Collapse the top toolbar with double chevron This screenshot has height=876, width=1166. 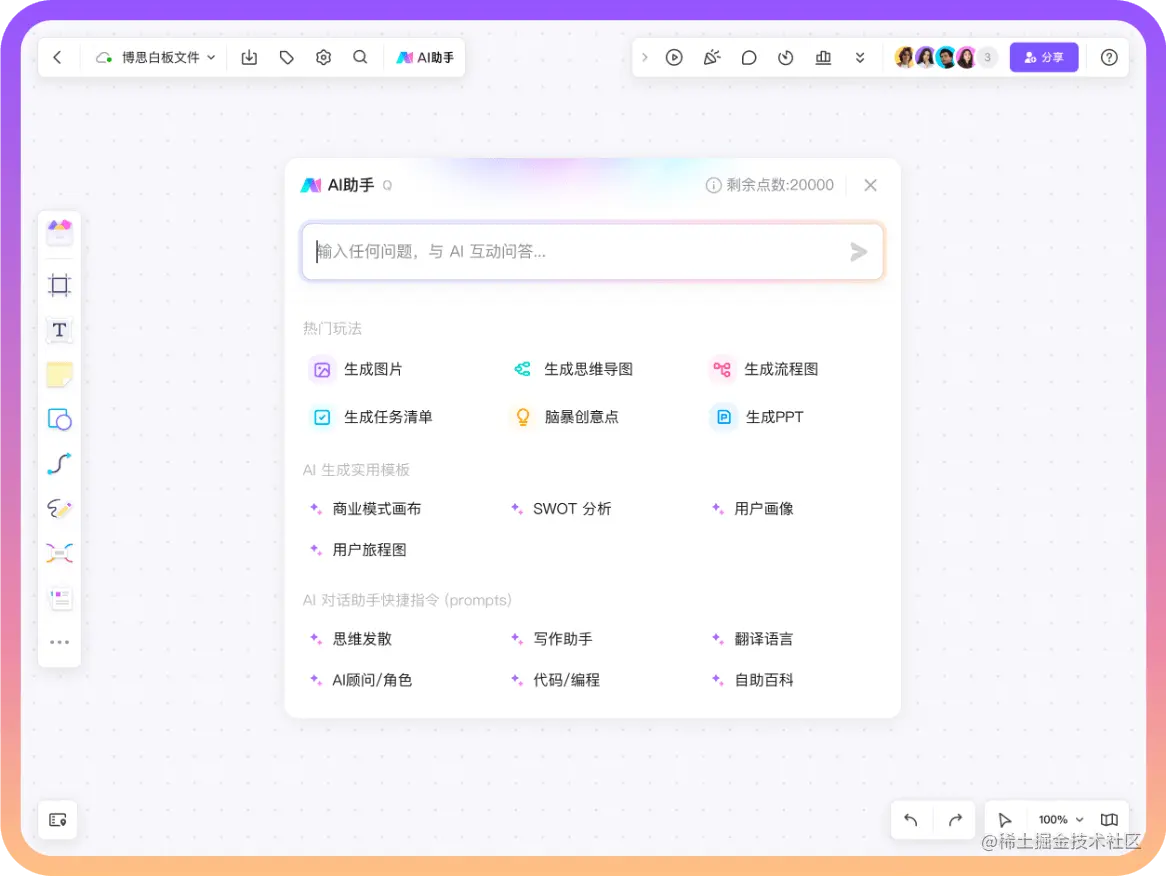860,57
